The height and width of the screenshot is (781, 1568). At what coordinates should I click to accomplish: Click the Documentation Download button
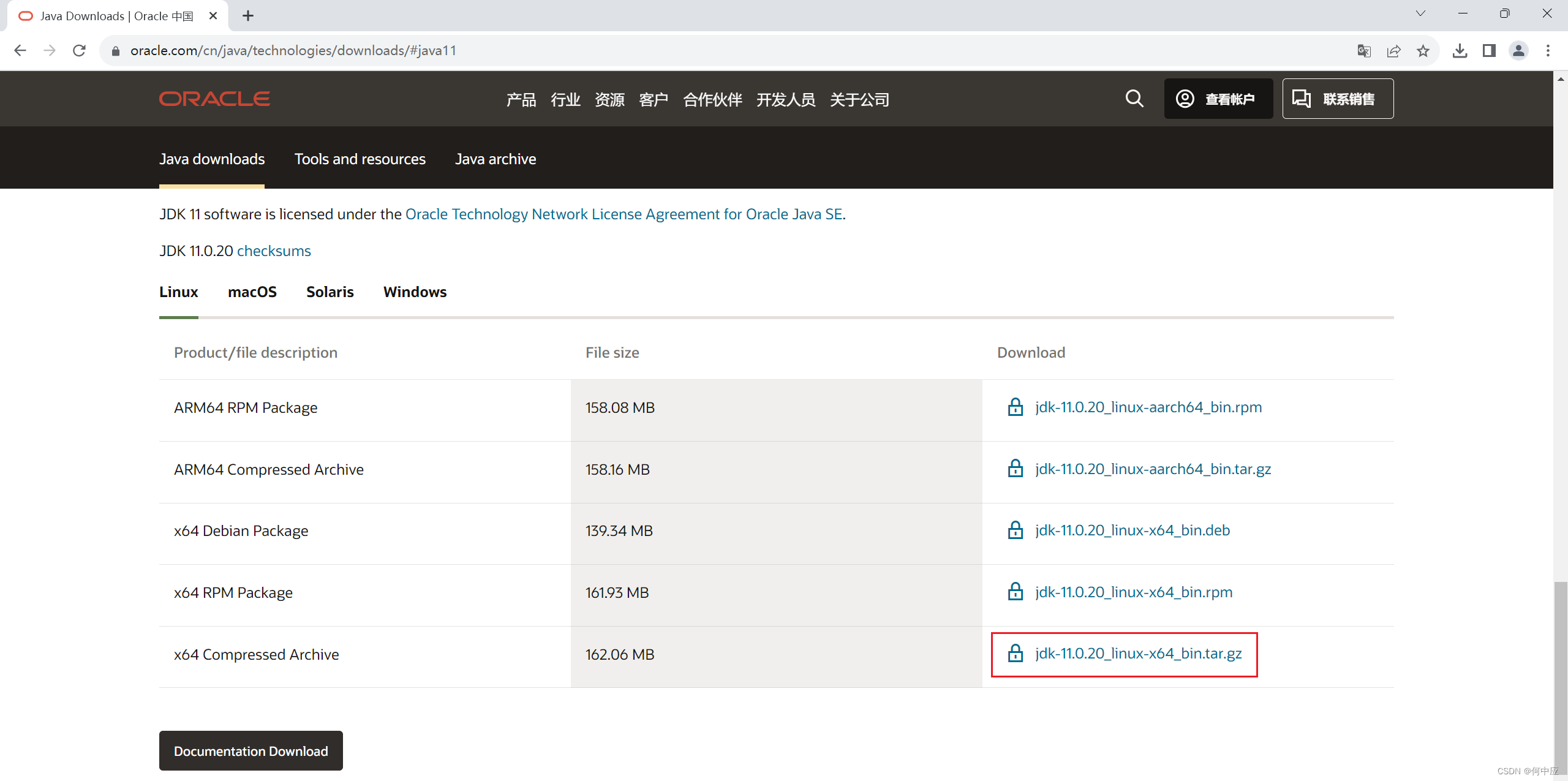click(x=251, y=751)
